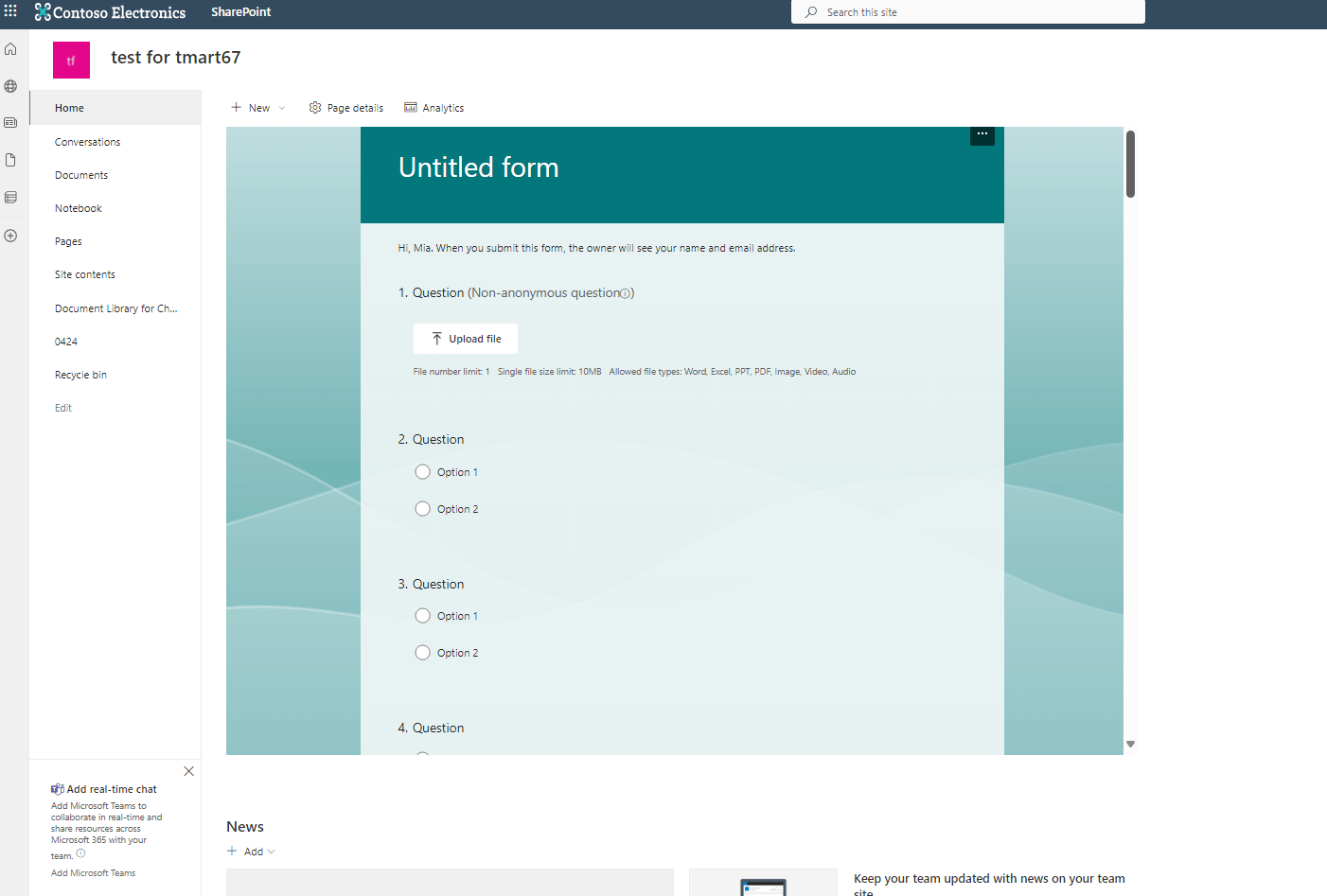This screenshot has height=896, width=1327.
Task: Click the Create plus circle icon
Action: pyautogui.click(x=10, y=236)
